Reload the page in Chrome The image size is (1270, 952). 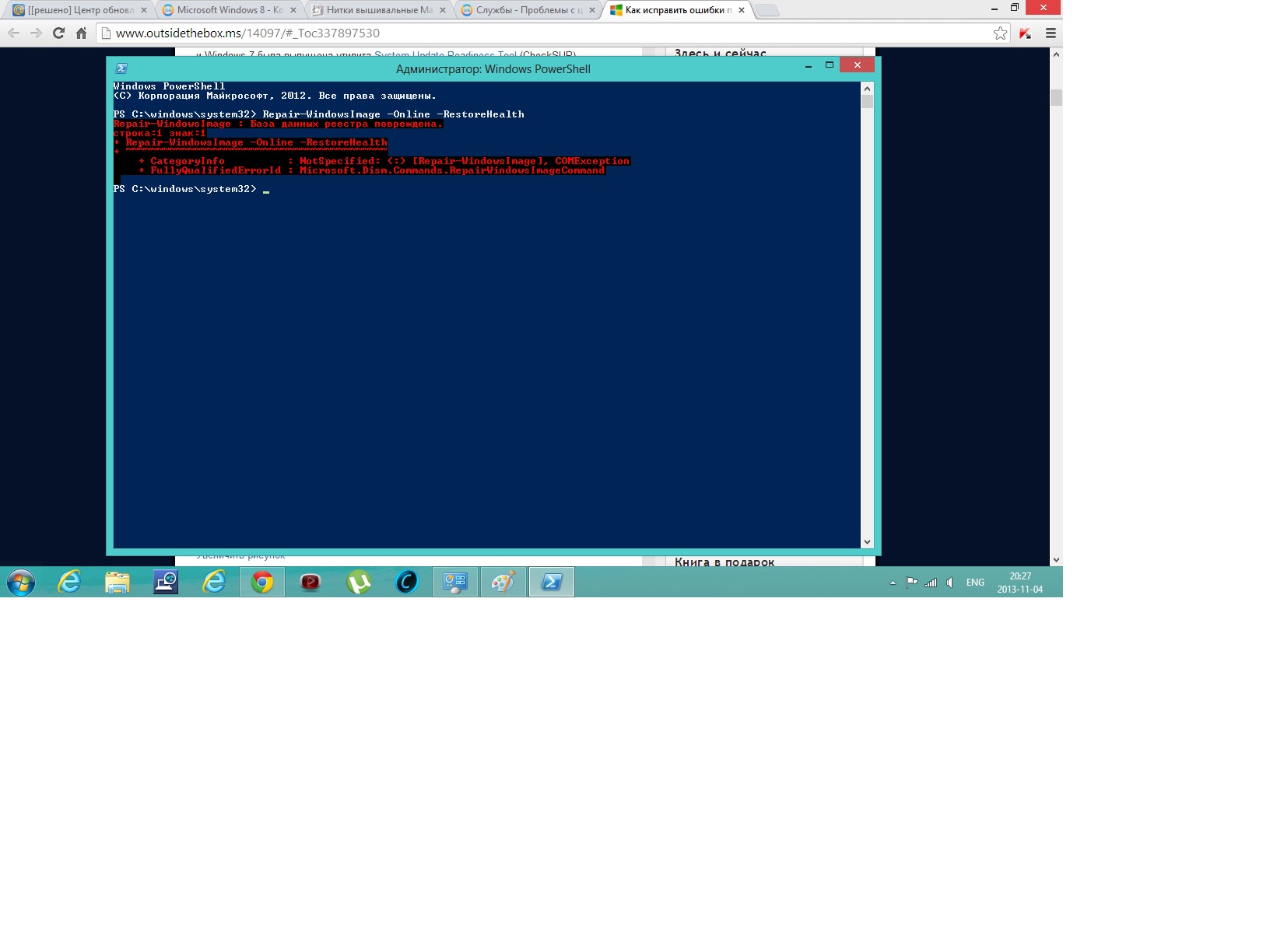click(58, 33)
